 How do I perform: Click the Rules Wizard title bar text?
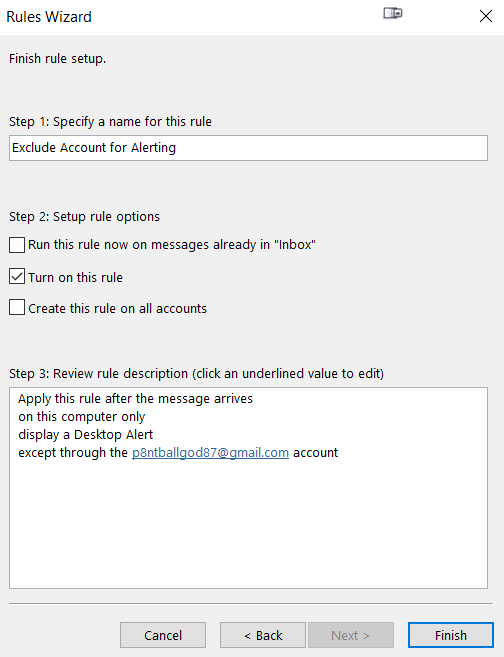pyautogui.click(x=49, y=17)
